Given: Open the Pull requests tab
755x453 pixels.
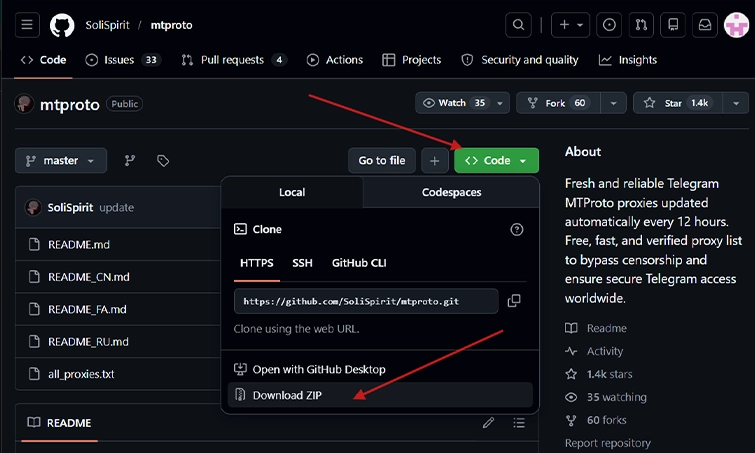Looking at the screenshot, I should coord(234,60).
